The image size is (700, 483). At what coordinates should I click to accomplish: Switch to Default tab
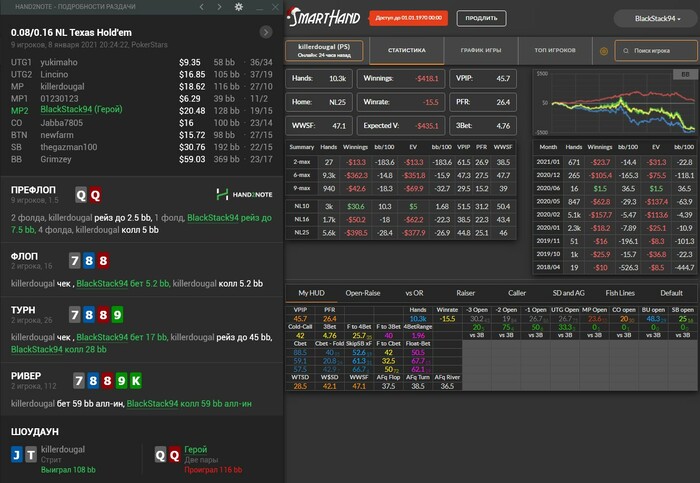671,293
